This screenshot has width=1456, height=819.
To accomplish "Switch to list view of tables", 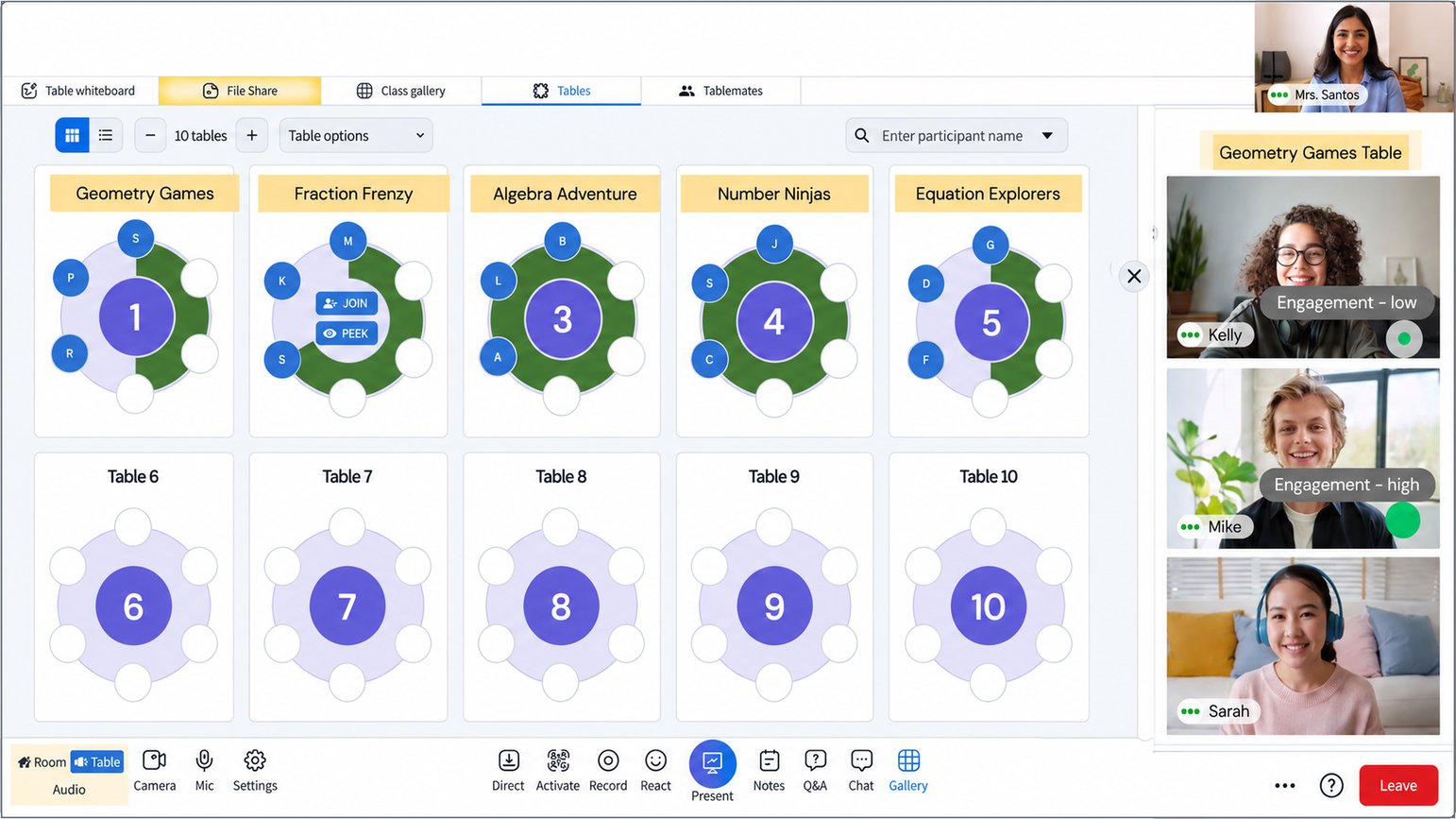I will tap(106, 135).
